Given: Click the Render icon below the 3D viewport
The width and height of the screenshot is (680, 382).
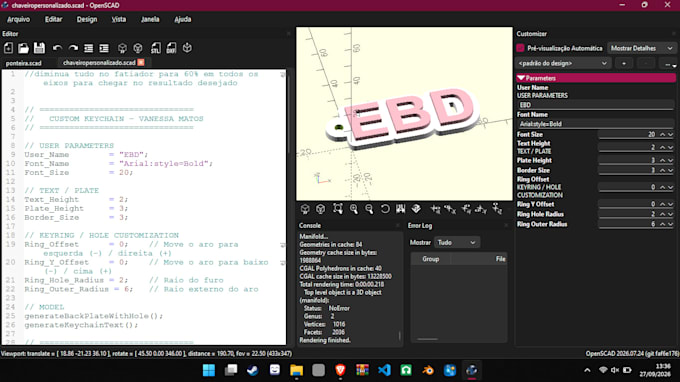Looking at the screenshot, I should coord(320,209).
